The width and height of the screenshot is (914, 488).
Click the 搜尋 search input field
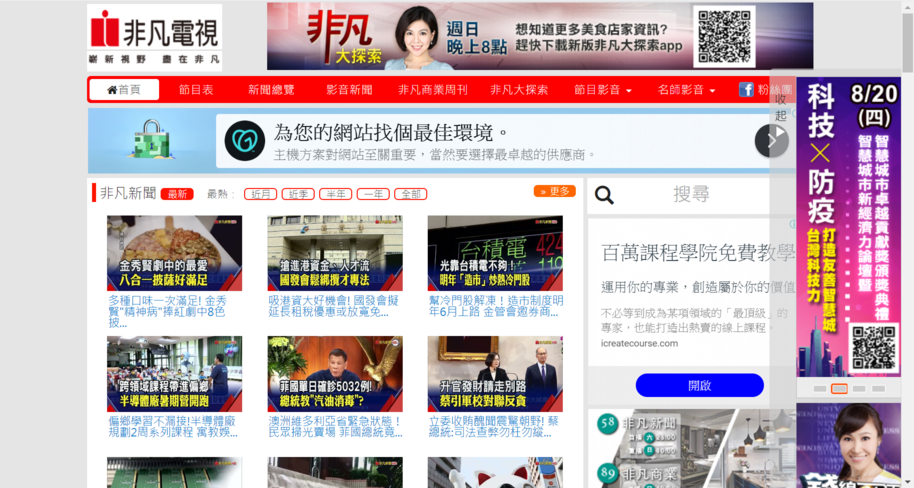(691, 194)
